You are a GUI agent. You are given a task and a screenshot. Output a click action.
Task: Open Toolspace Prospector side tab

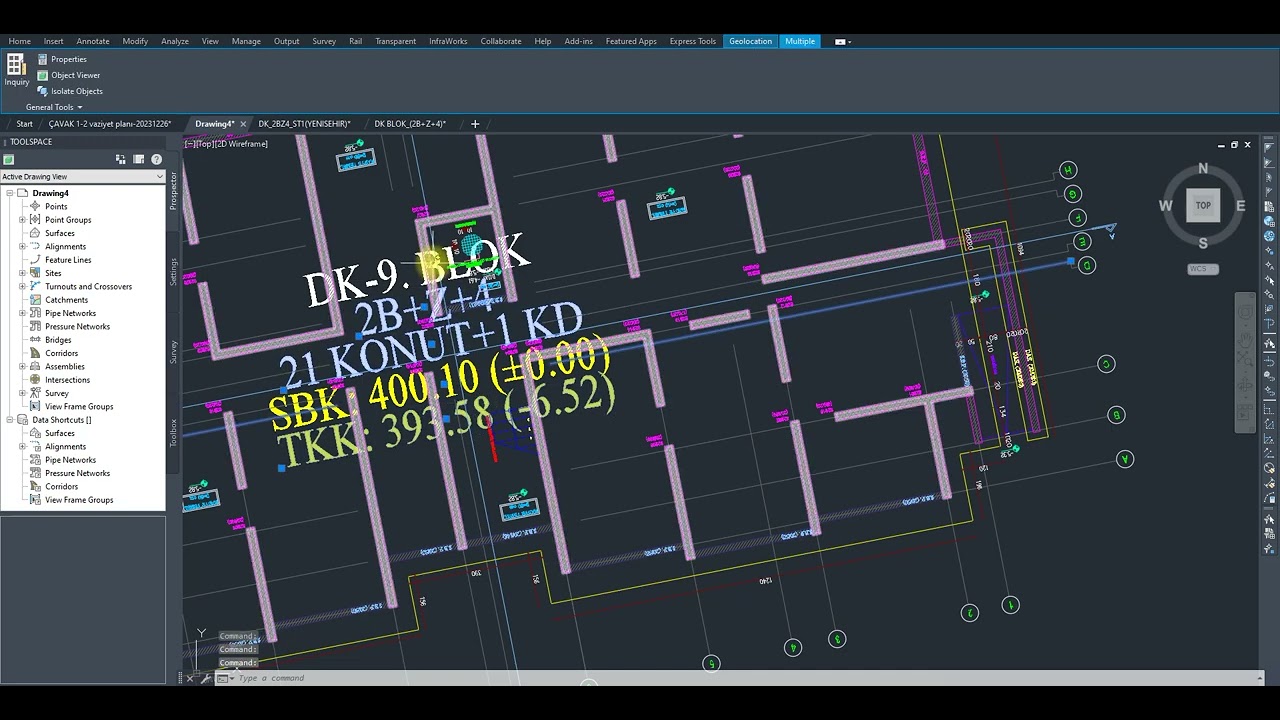[173, 191]
